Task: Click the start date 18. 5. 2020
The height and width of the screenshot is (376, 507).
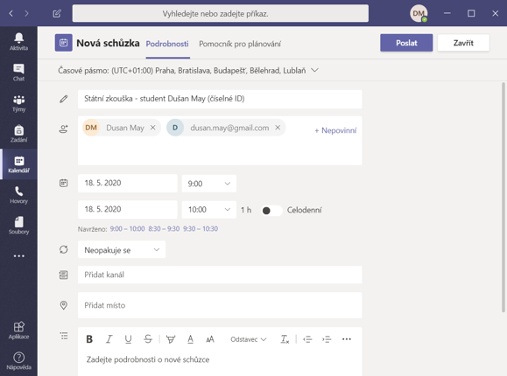Action: pyautogui.click(x=128, y=183)
